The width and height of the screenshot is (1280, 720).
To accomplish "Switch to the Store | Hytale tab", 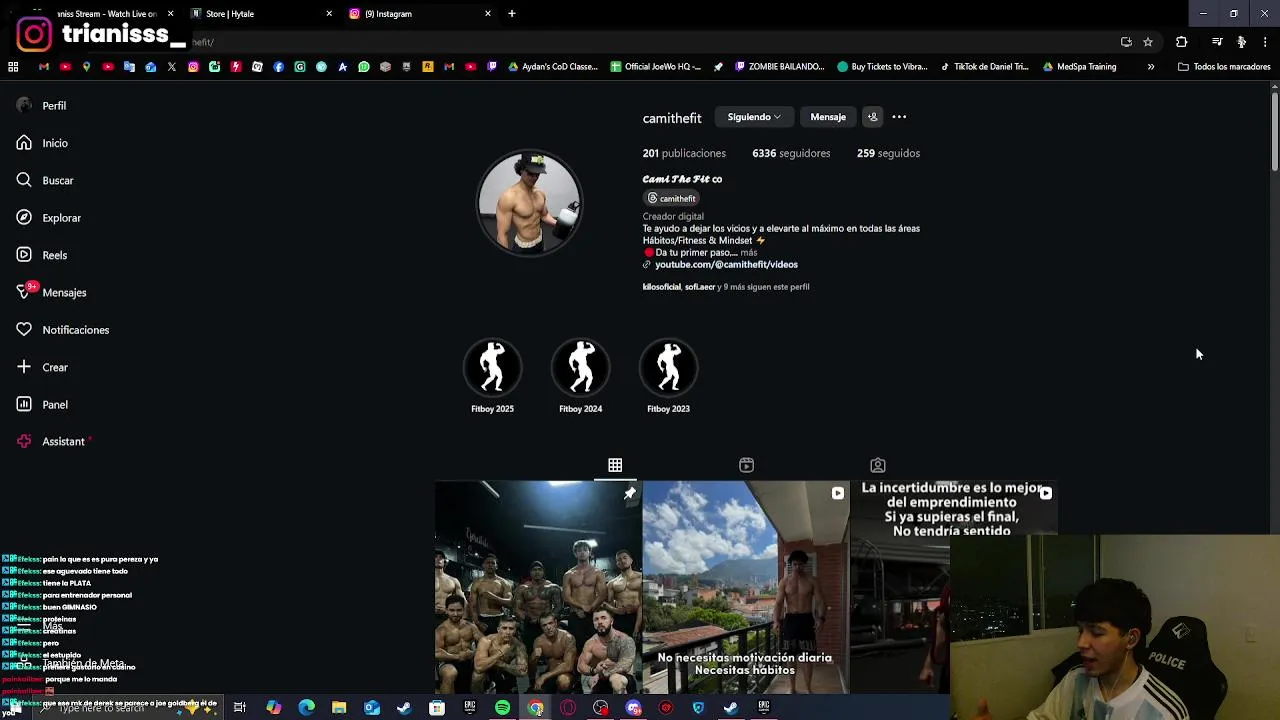I will click(x=262, y=14).
